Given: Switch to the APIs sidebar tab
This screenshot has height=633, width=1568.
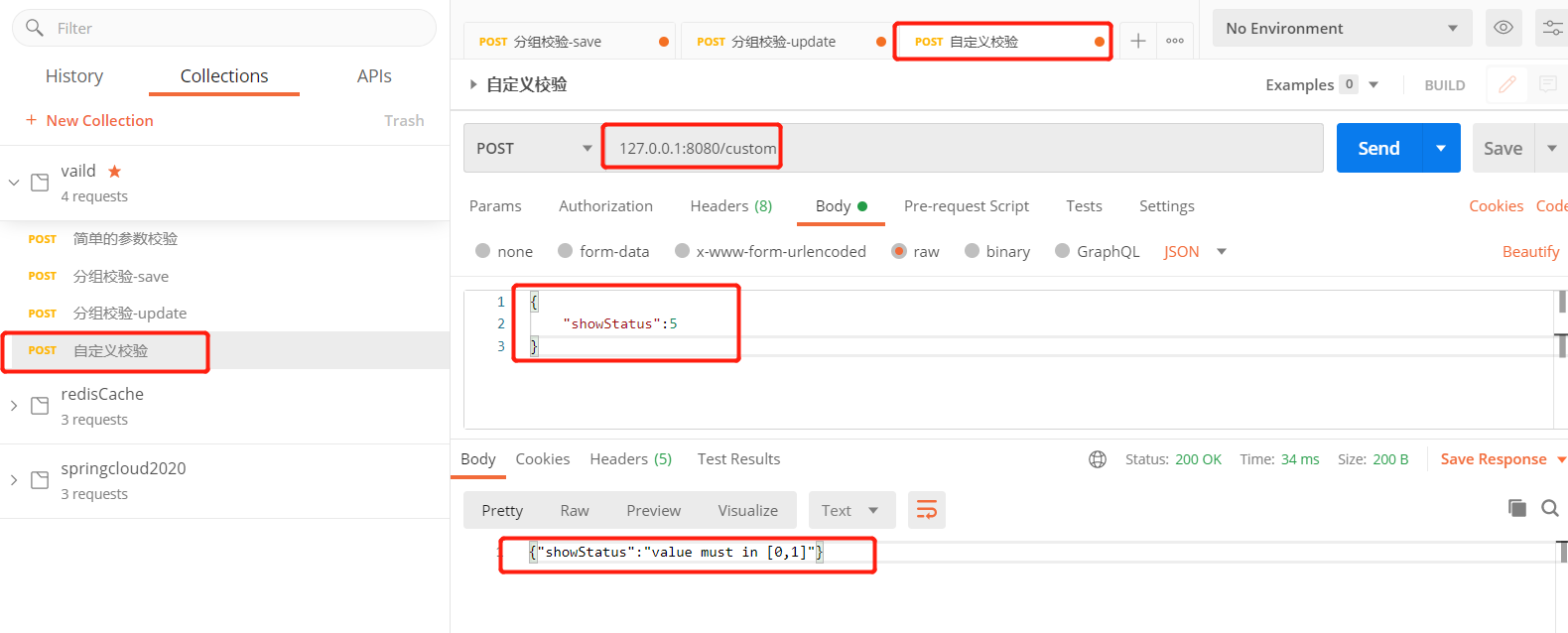Looking at the screenshot, I should pos(374,75).
